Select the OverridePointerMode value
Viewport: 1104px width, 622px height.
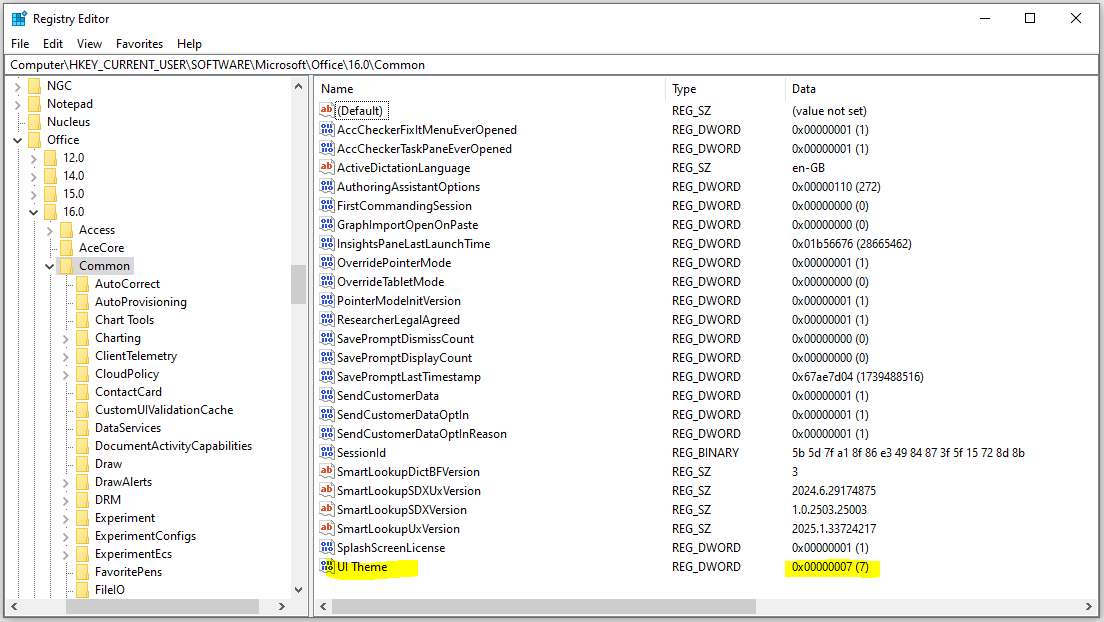coord(394,263)
